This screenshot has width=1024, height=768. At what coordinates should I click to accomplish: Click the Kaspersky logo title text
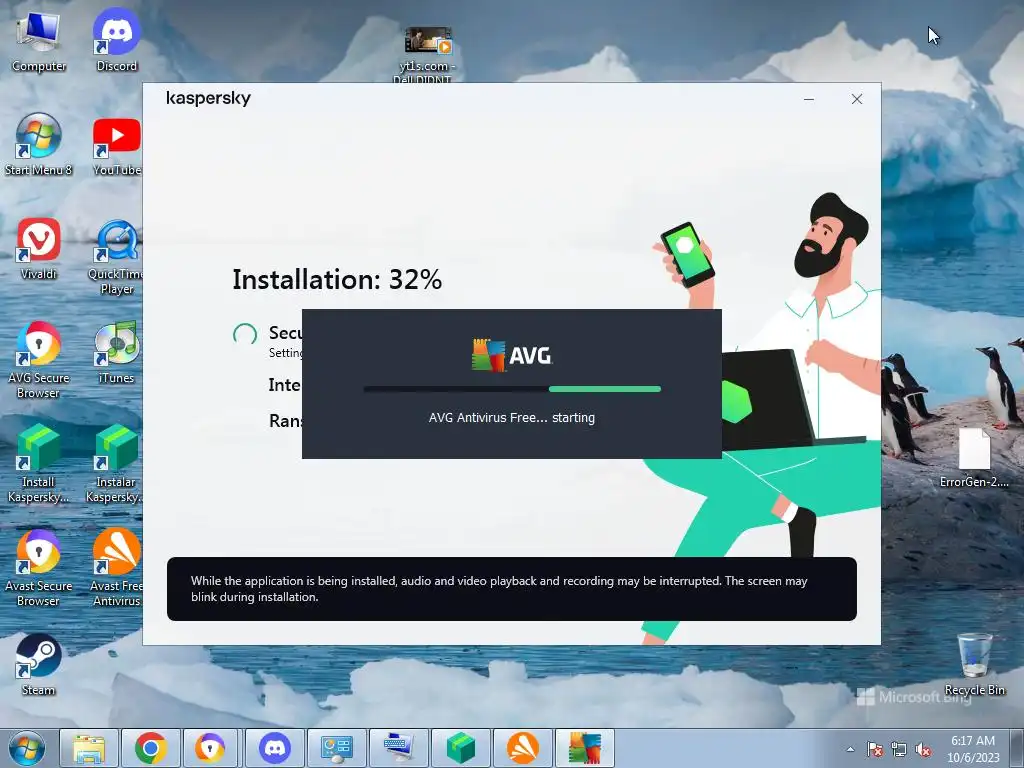coord(208,99)
